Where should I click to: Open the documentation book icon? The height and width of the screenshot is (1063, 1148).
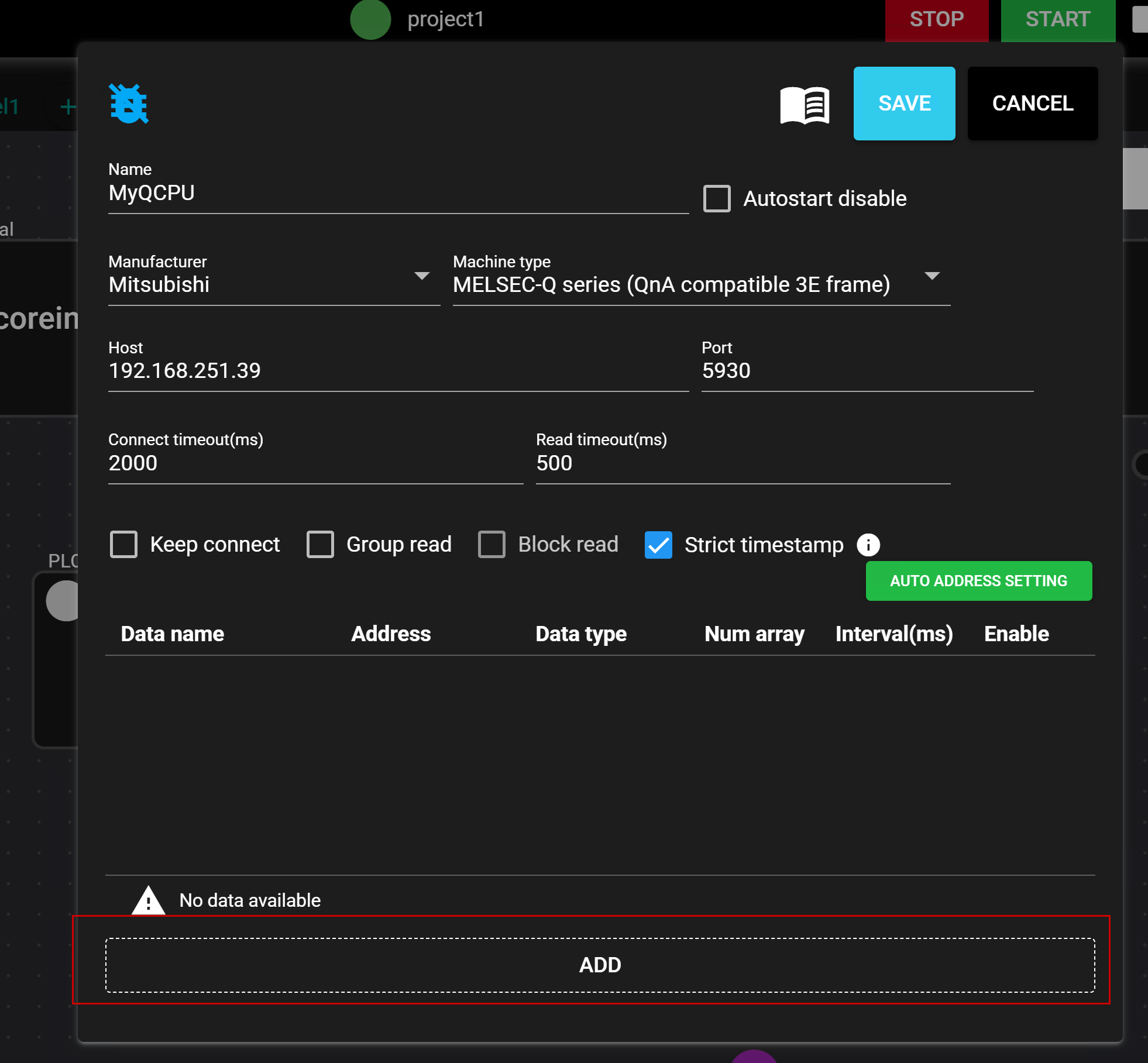(805, 105)
